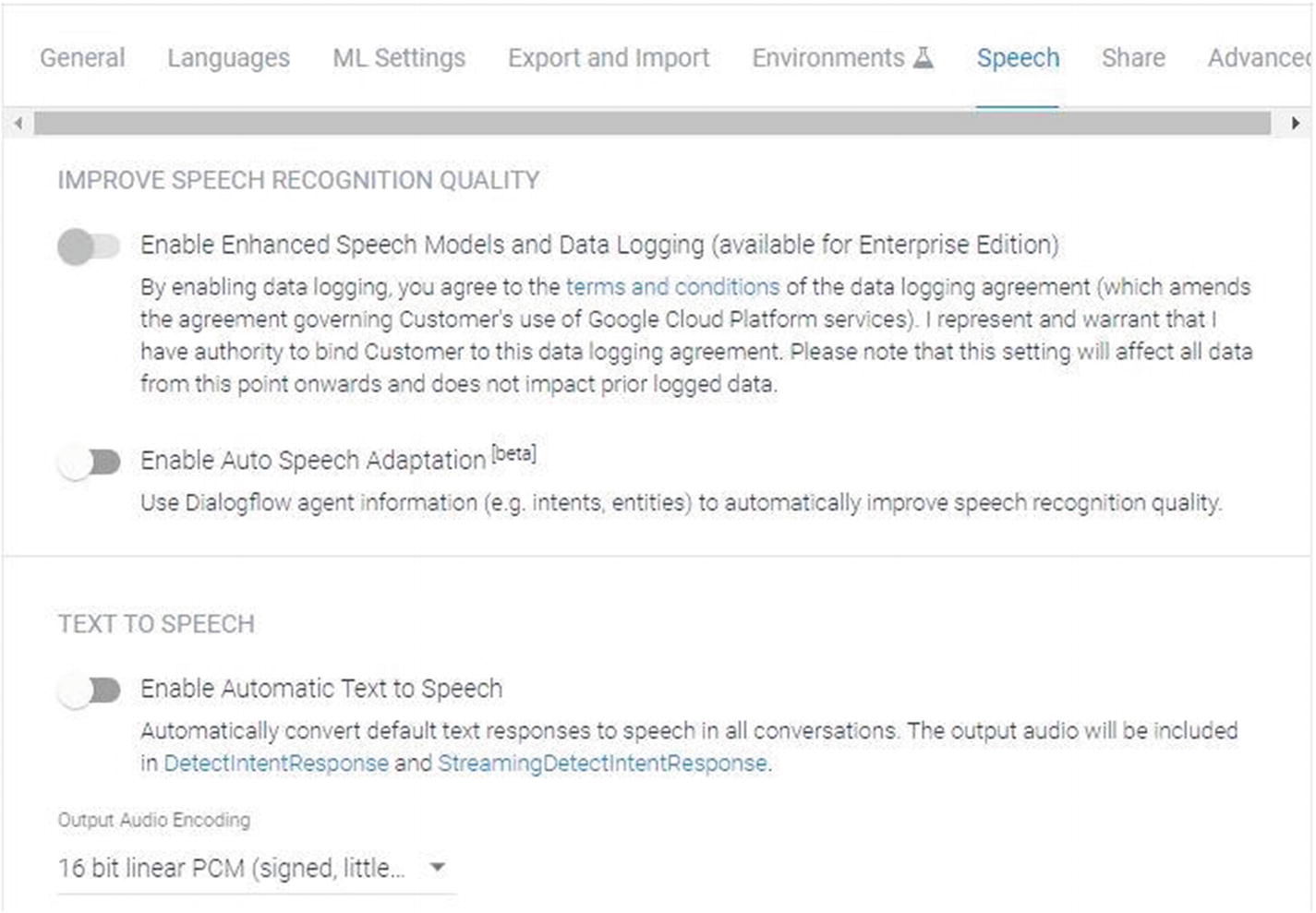Select the Export and Import tab

[x=609, y=58]
